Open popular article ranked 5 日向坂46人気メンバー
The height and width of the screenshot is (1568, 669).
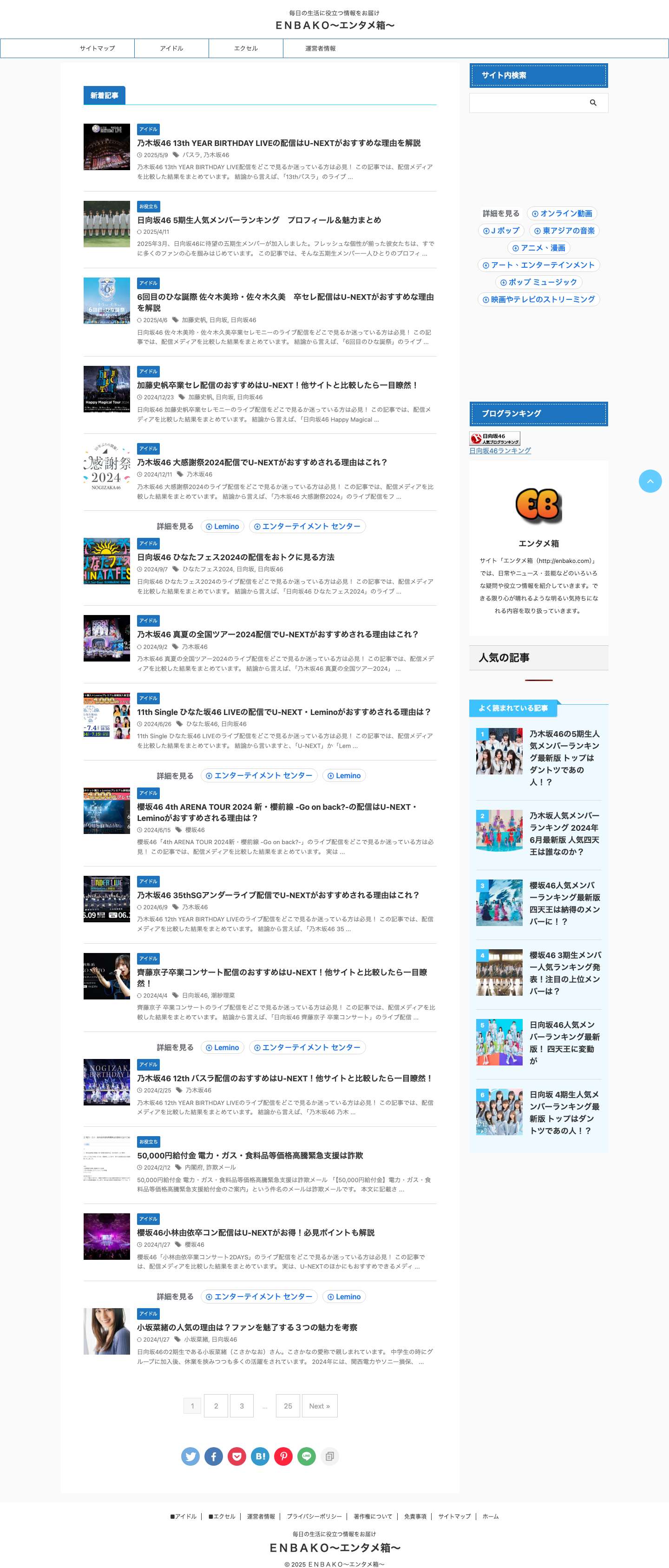click(565, 1043)
